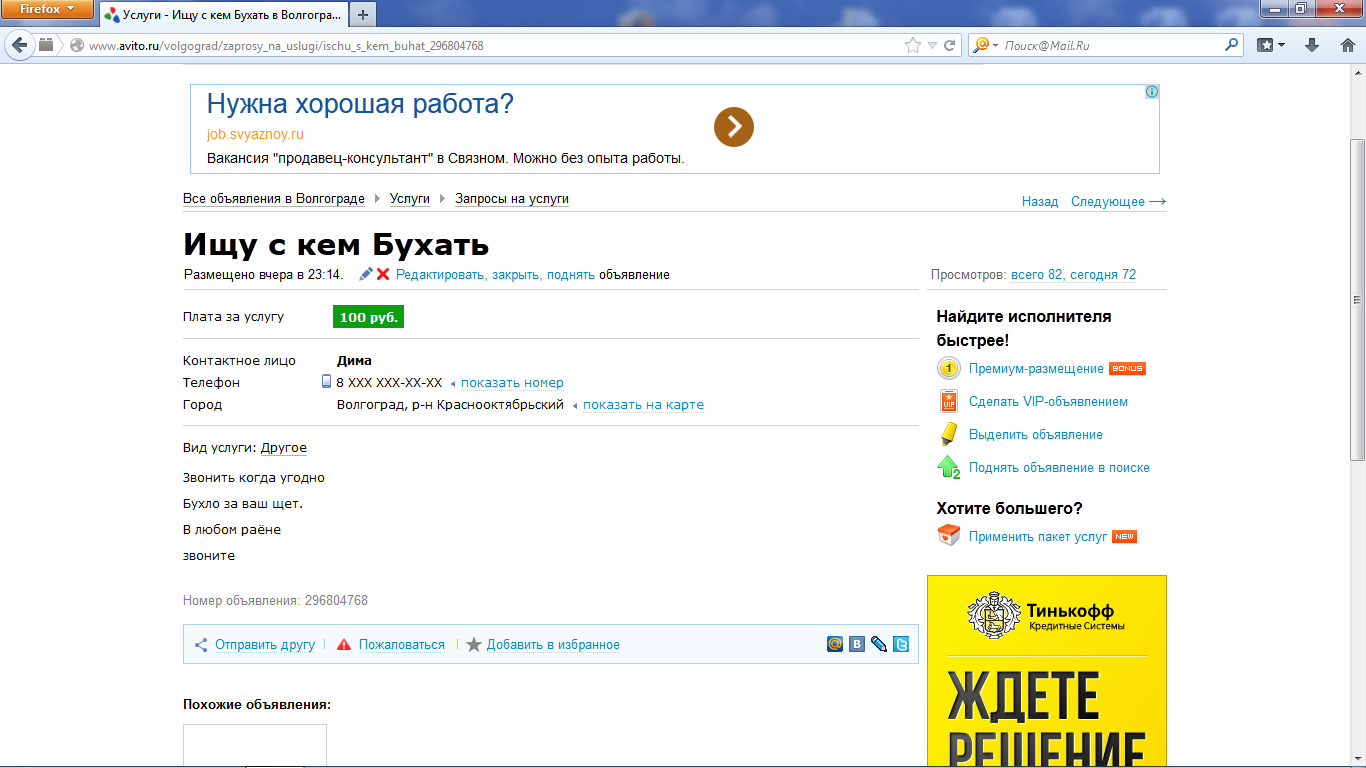Click the Премиум-размещение link
Screen dimensions: 1366x768
coord(1036,369)
